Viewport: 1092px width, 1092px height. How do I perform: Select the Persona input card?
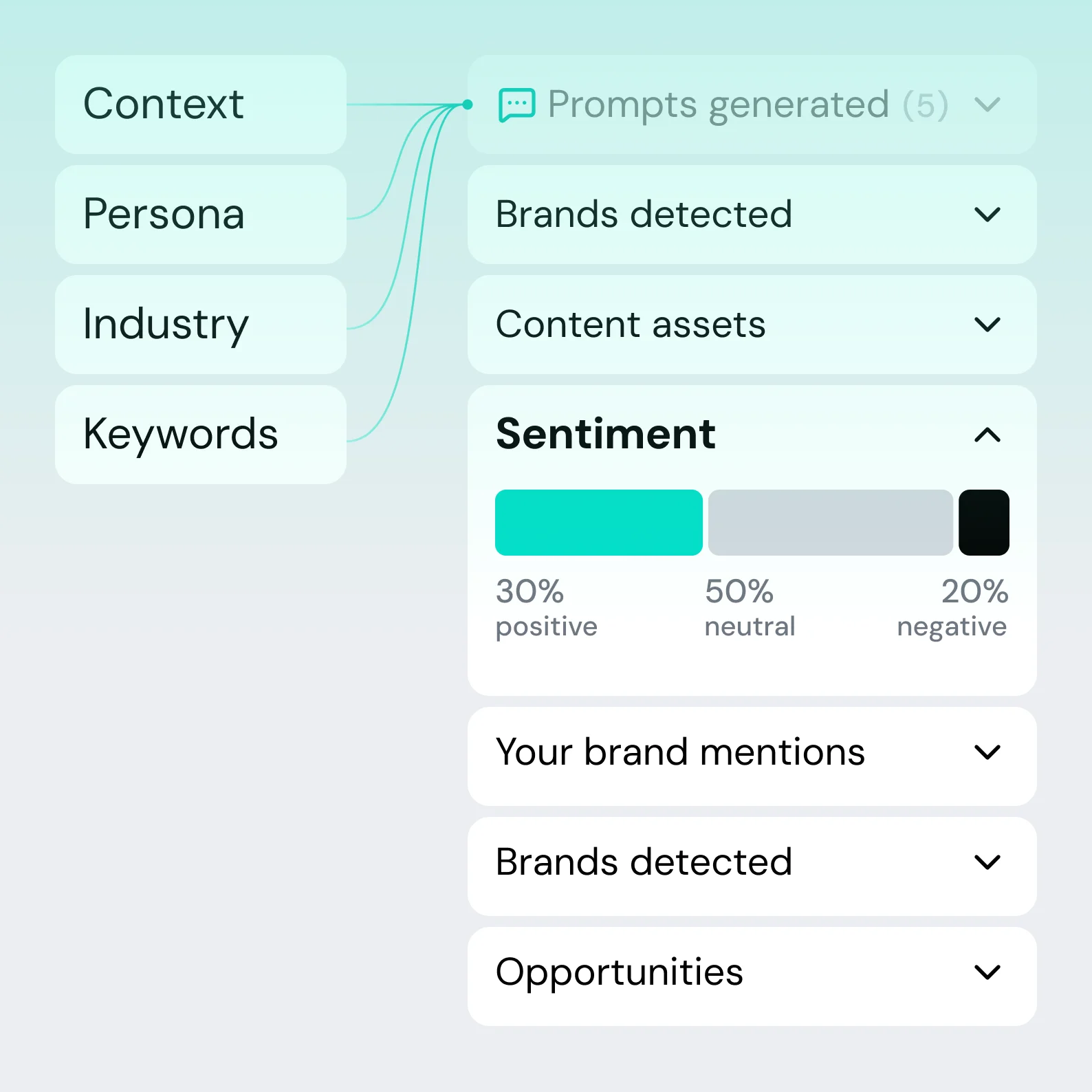200,215
